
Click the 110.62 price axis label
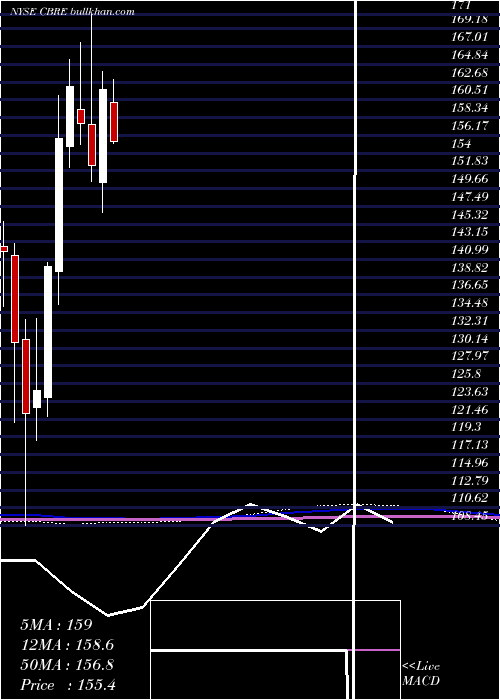point(470,497)
